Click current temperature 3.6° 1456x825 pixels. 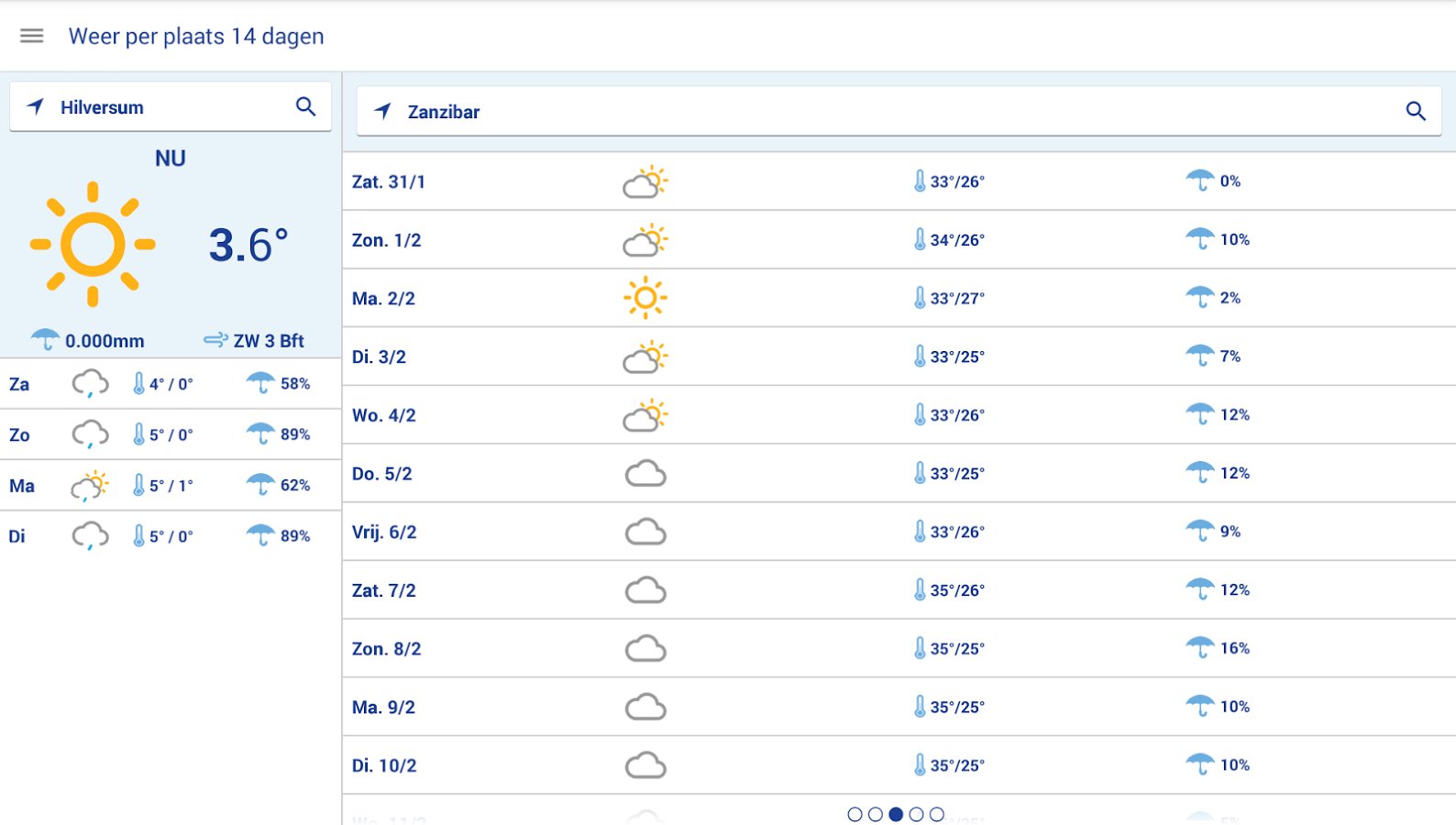(248, 245)
